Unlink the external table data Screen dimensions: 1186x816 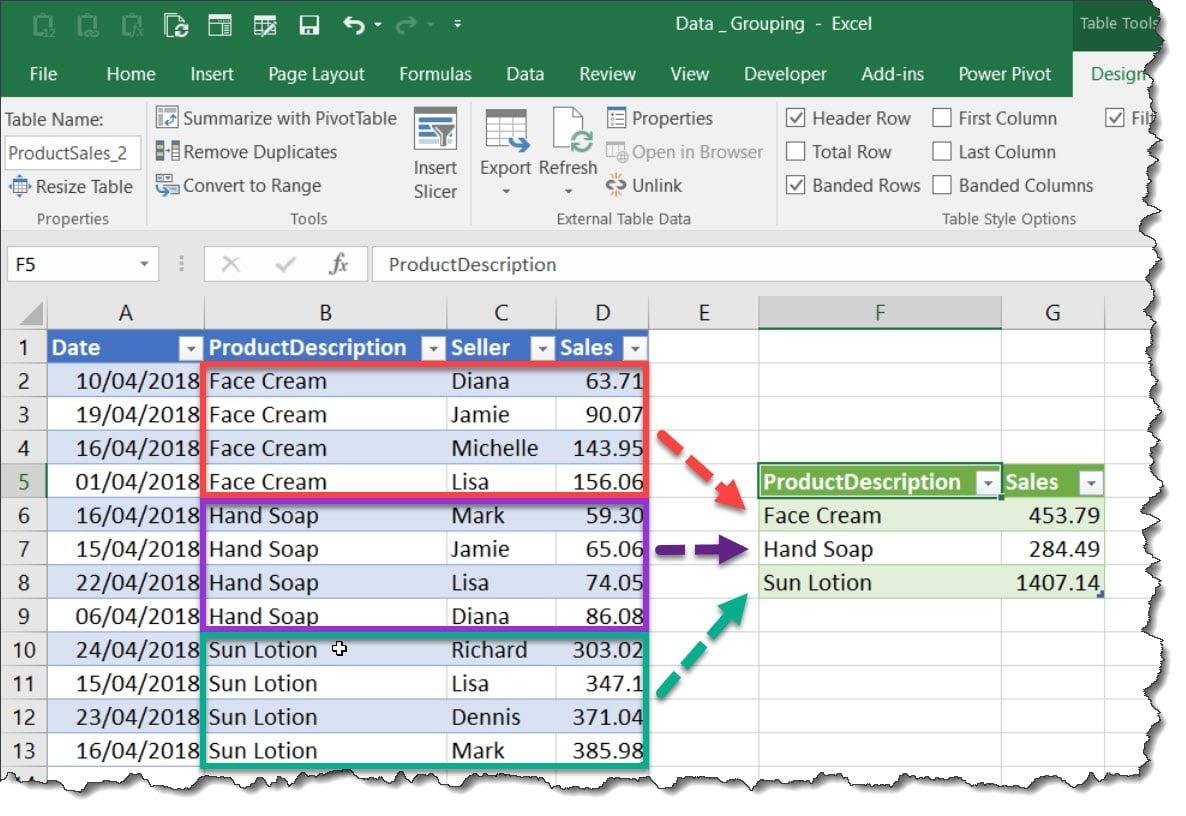[x=656, y=186]
